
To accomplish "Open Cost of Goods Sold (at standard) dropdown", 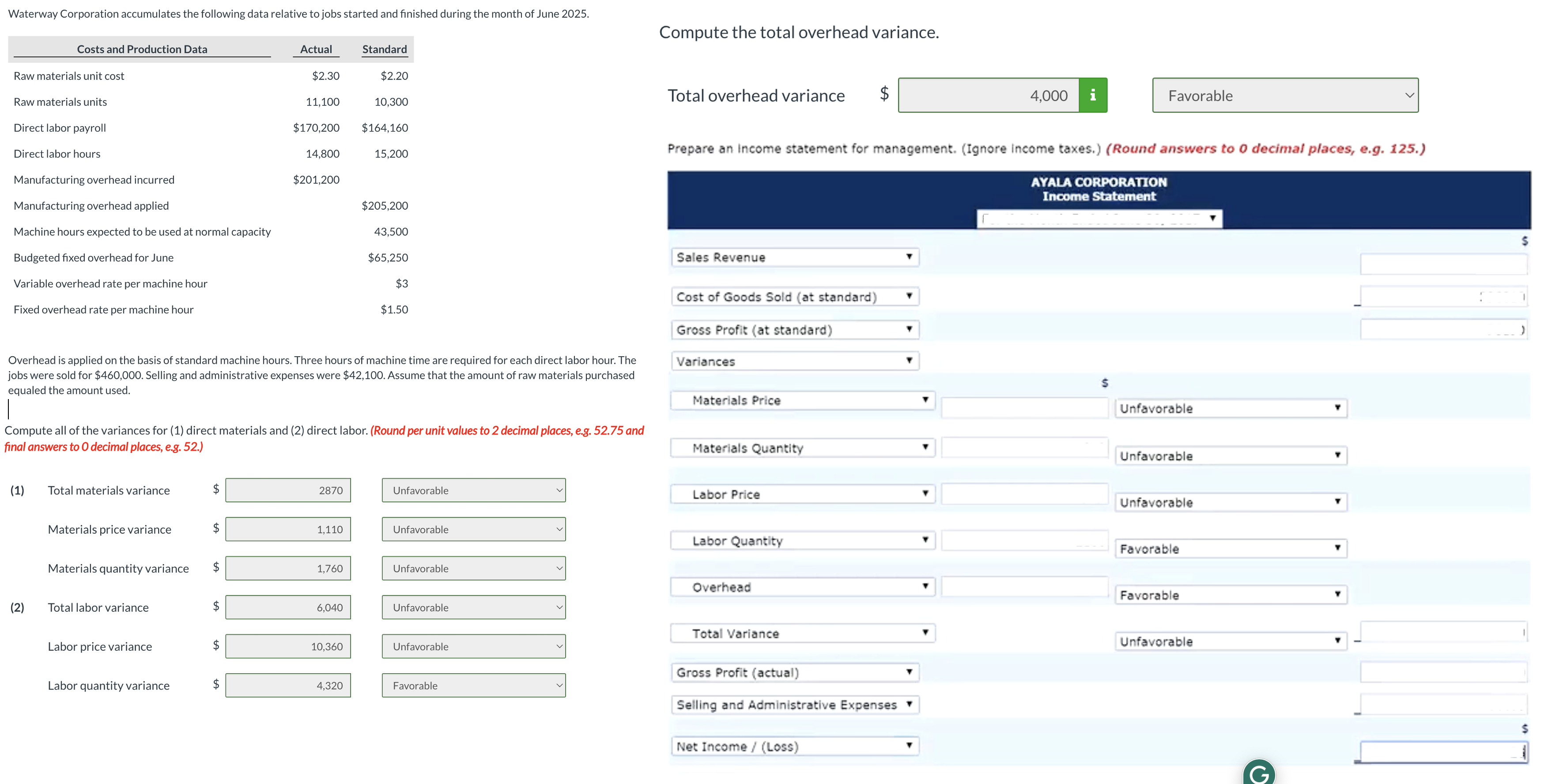I will pos(794,297).
